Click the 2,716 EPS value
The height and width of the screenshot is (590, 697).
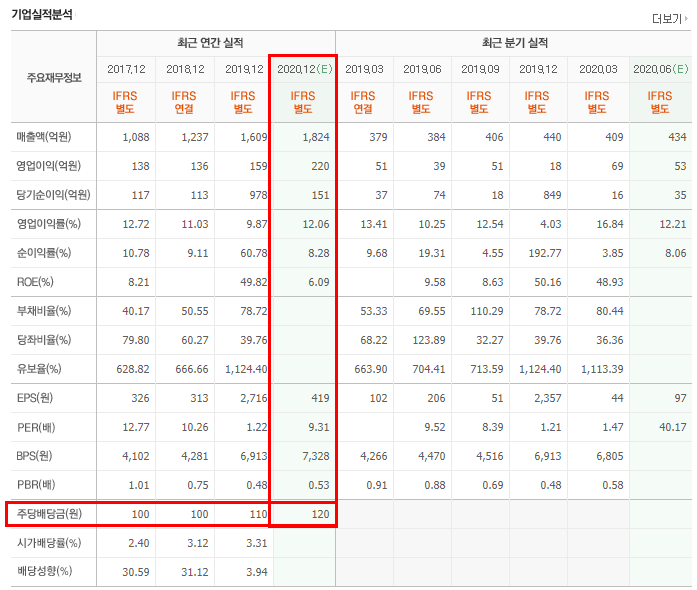tap(254, 398)
